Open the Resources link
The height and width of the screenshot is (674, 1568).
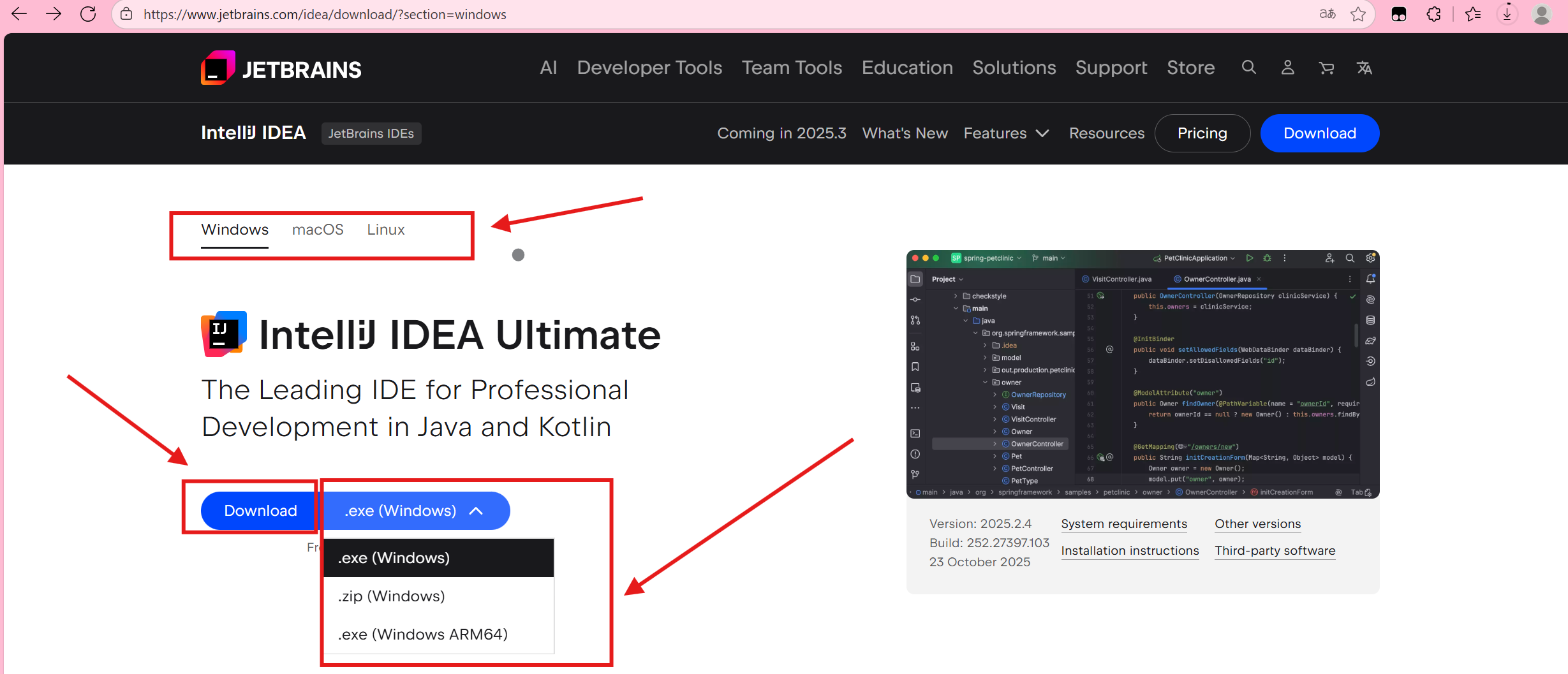[1107, 133]
